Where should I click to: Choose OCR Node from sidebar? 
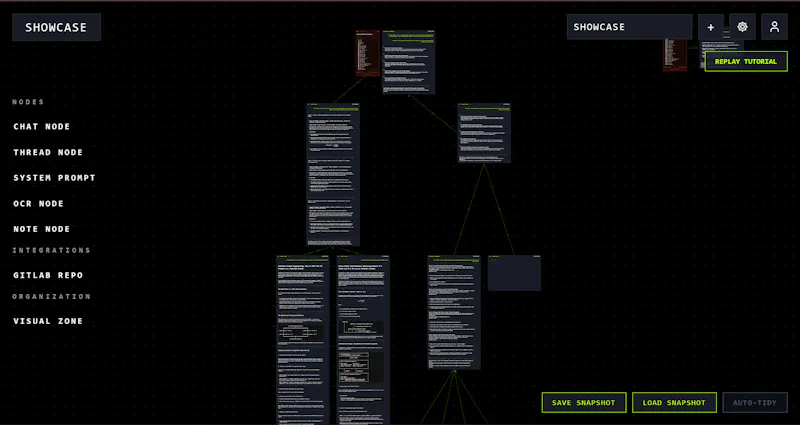click(x=39, y=203)
